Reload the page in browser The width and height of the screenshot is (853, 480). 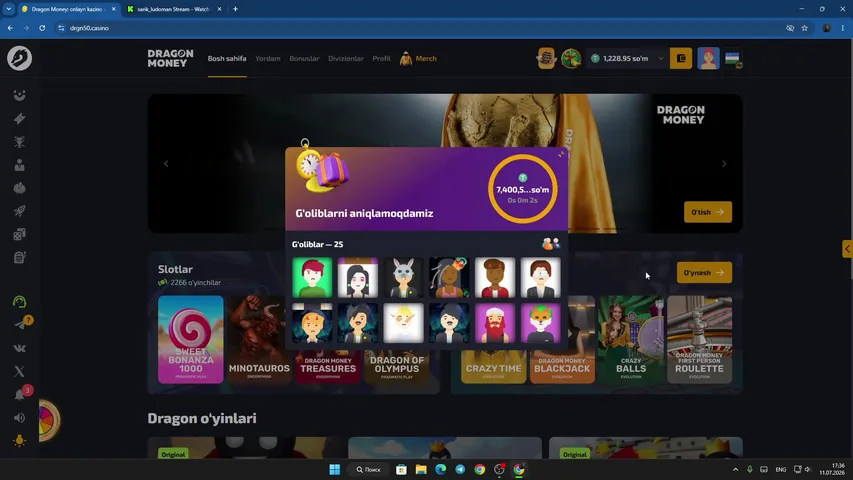click(42, 28)
